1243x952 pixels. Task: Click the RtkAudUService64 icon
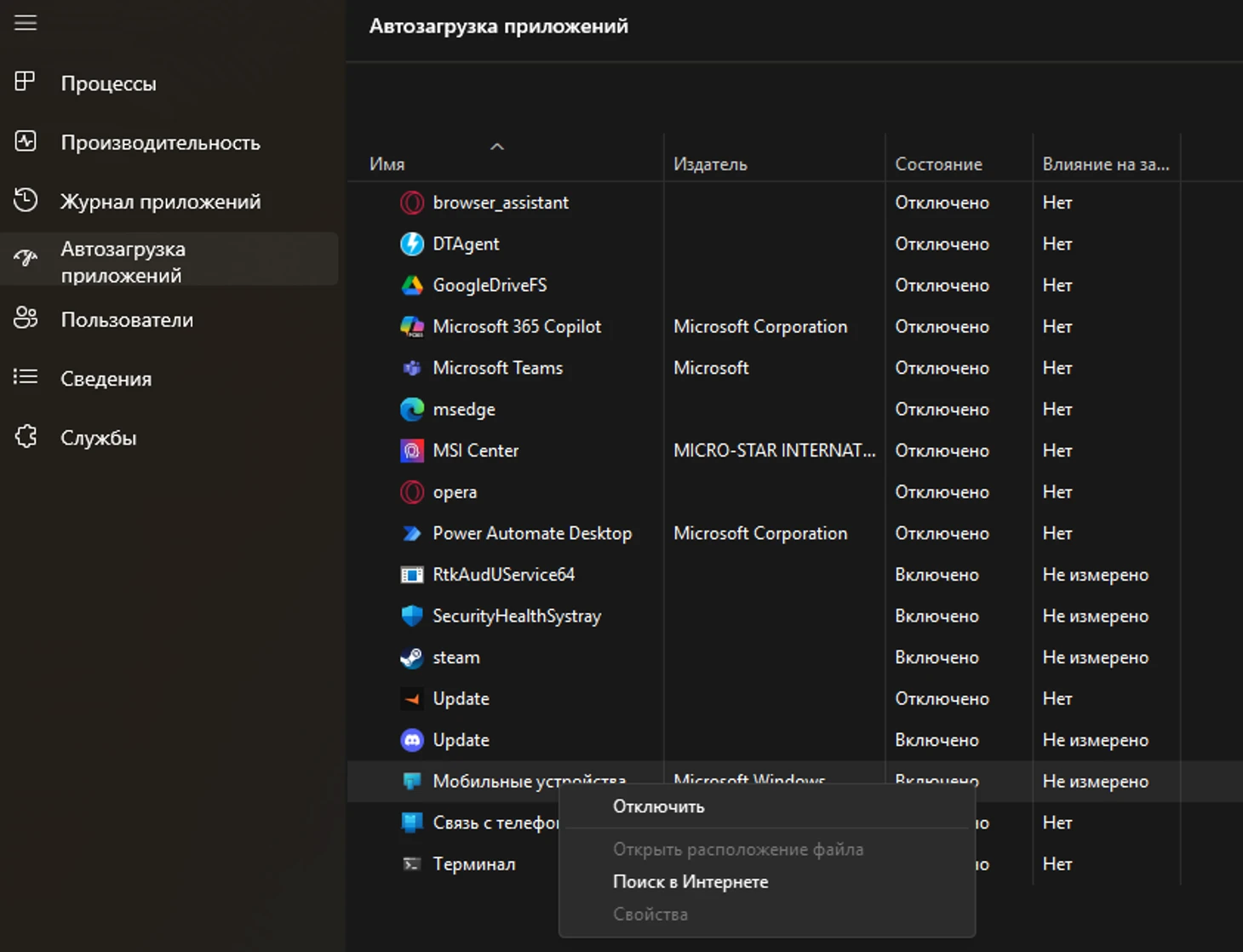412,575
